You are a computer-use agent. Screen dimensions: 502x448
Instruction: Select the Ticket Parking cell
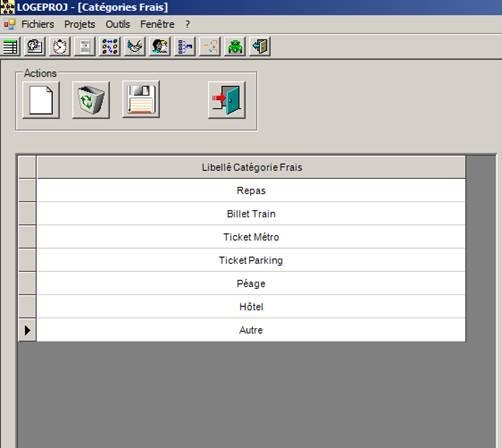pyautogui.click(x=251, y=260)
